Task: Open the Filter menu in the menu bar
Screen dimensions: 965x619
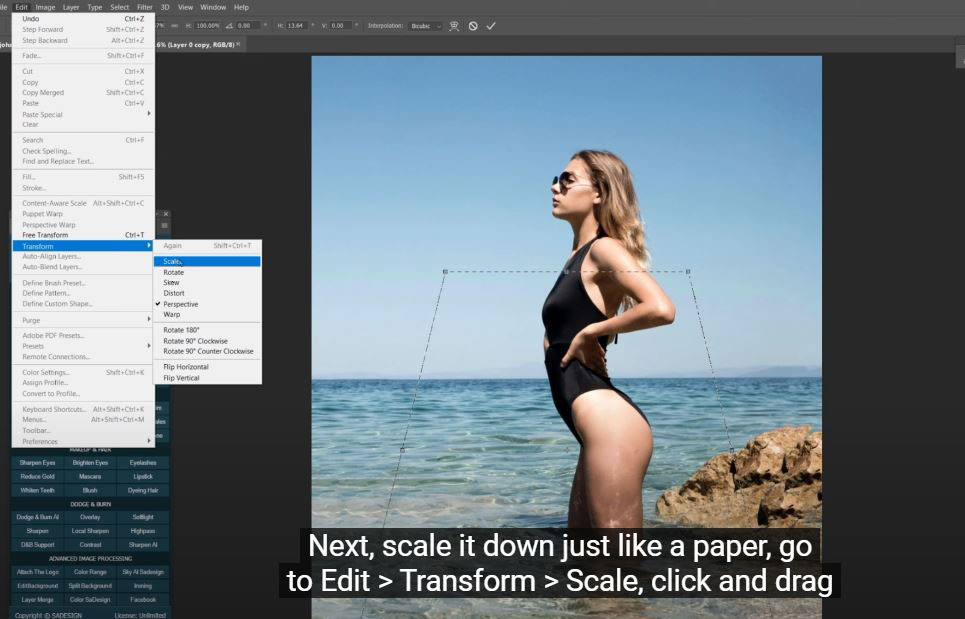Action: [x=145, y=7]
